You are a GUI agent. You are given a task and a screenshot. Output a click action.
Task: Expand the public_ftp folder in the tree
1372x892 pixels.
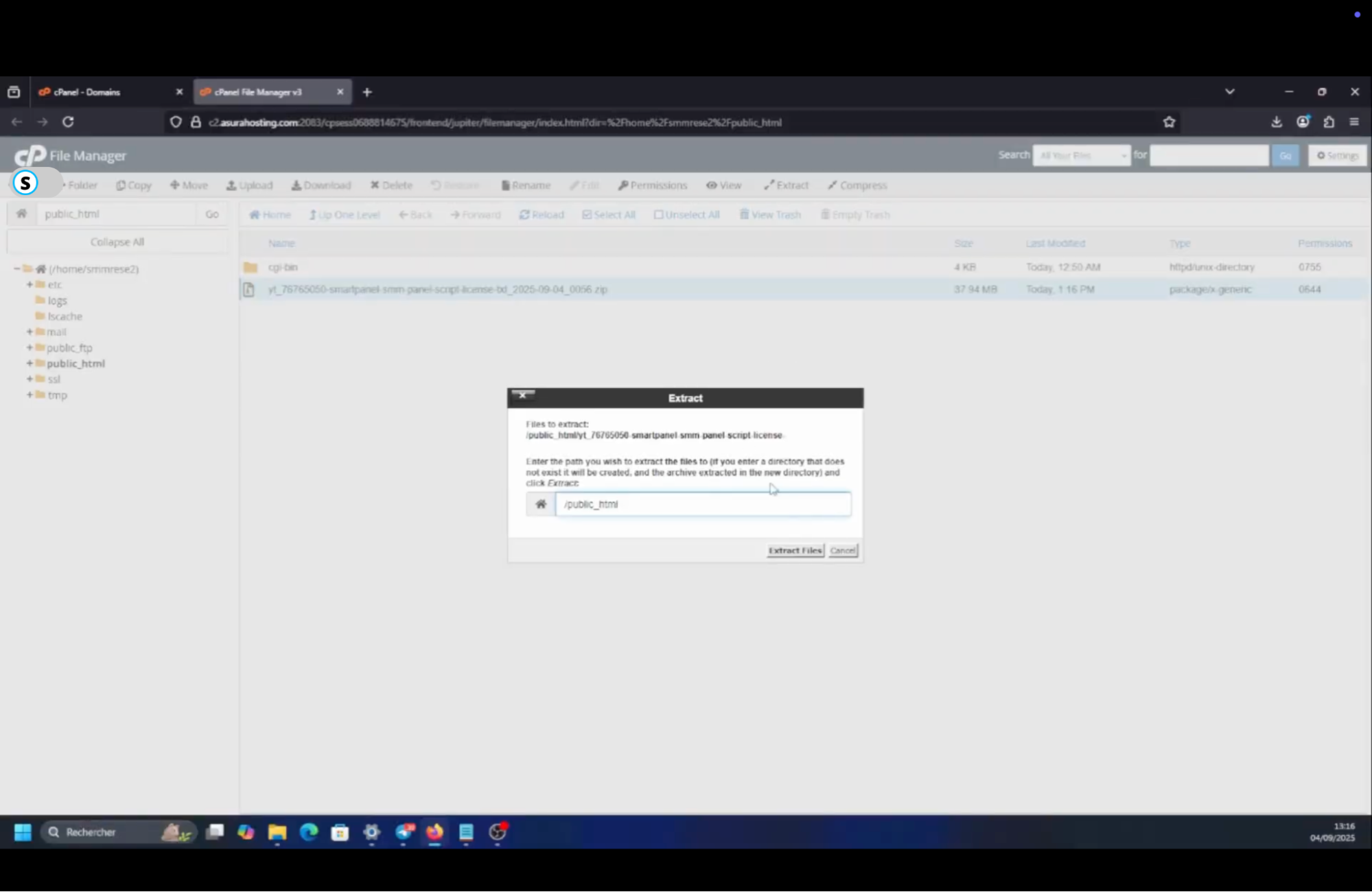point(30,347)
